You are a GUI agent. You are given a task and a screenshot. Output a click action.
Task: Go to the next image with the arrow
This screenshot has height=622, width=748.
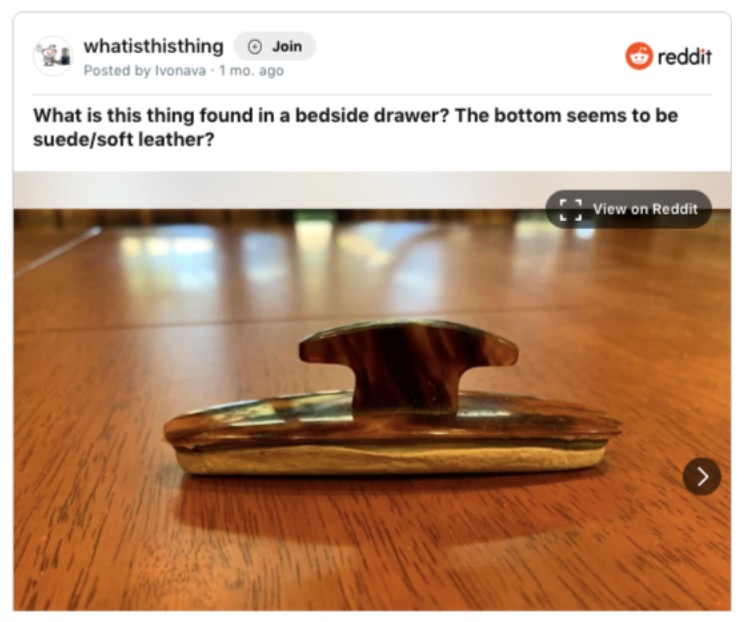[x=702, y=477]
